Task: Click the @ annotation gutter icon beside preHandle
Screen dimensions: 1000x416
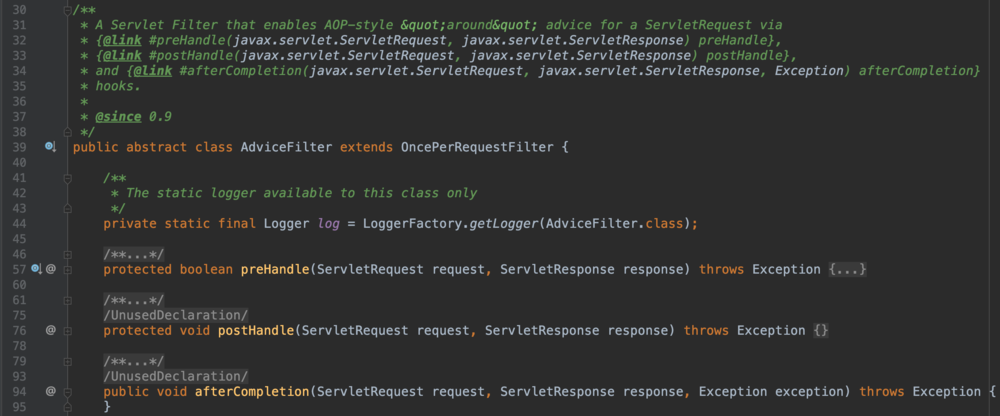Action: (x=50, y=269)
